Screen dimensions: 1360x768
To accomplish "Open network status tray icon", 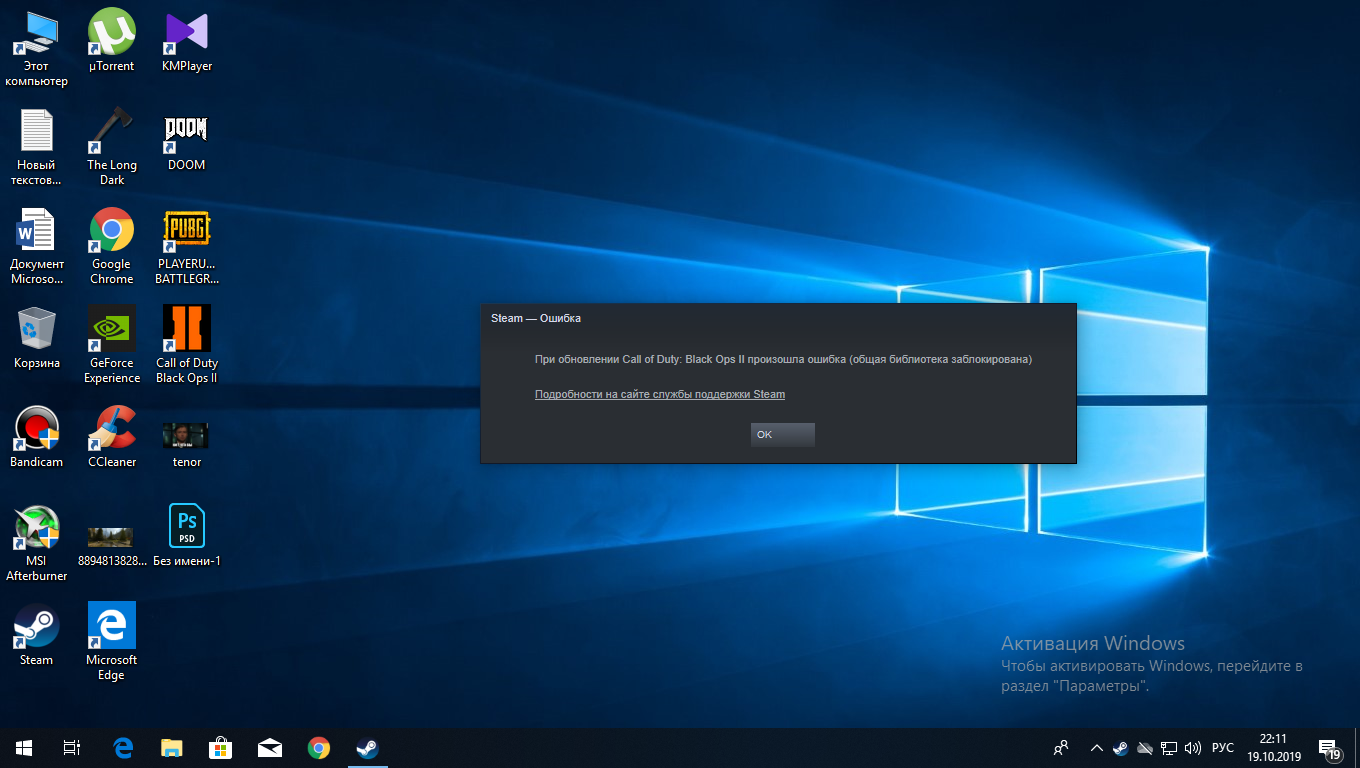I will 1168,748.
